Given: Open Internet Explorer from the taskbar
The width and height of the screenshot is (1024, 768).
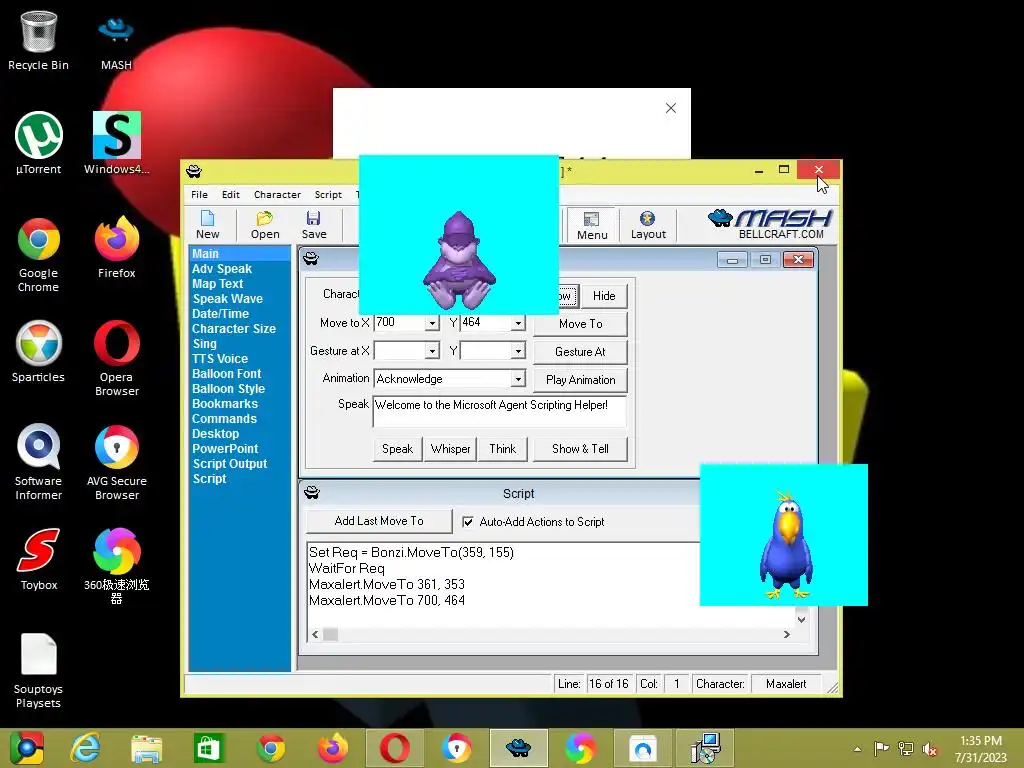Looking at the screenshot, I should click(86, 748).
